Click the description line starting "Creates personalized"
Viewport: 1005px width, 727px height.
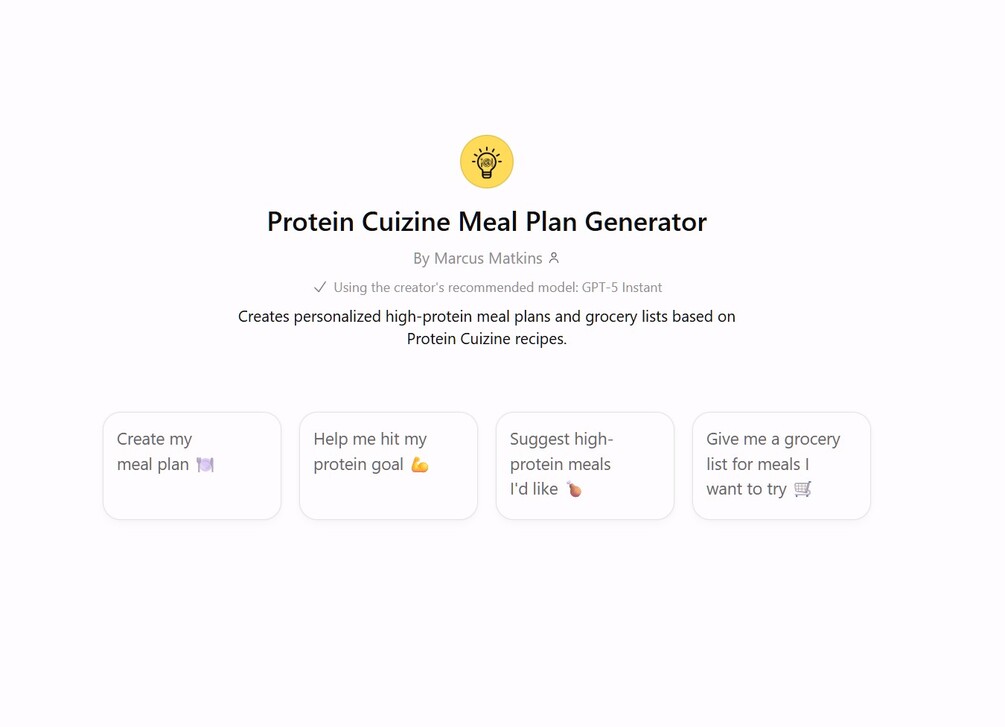[x=487, y=316]
